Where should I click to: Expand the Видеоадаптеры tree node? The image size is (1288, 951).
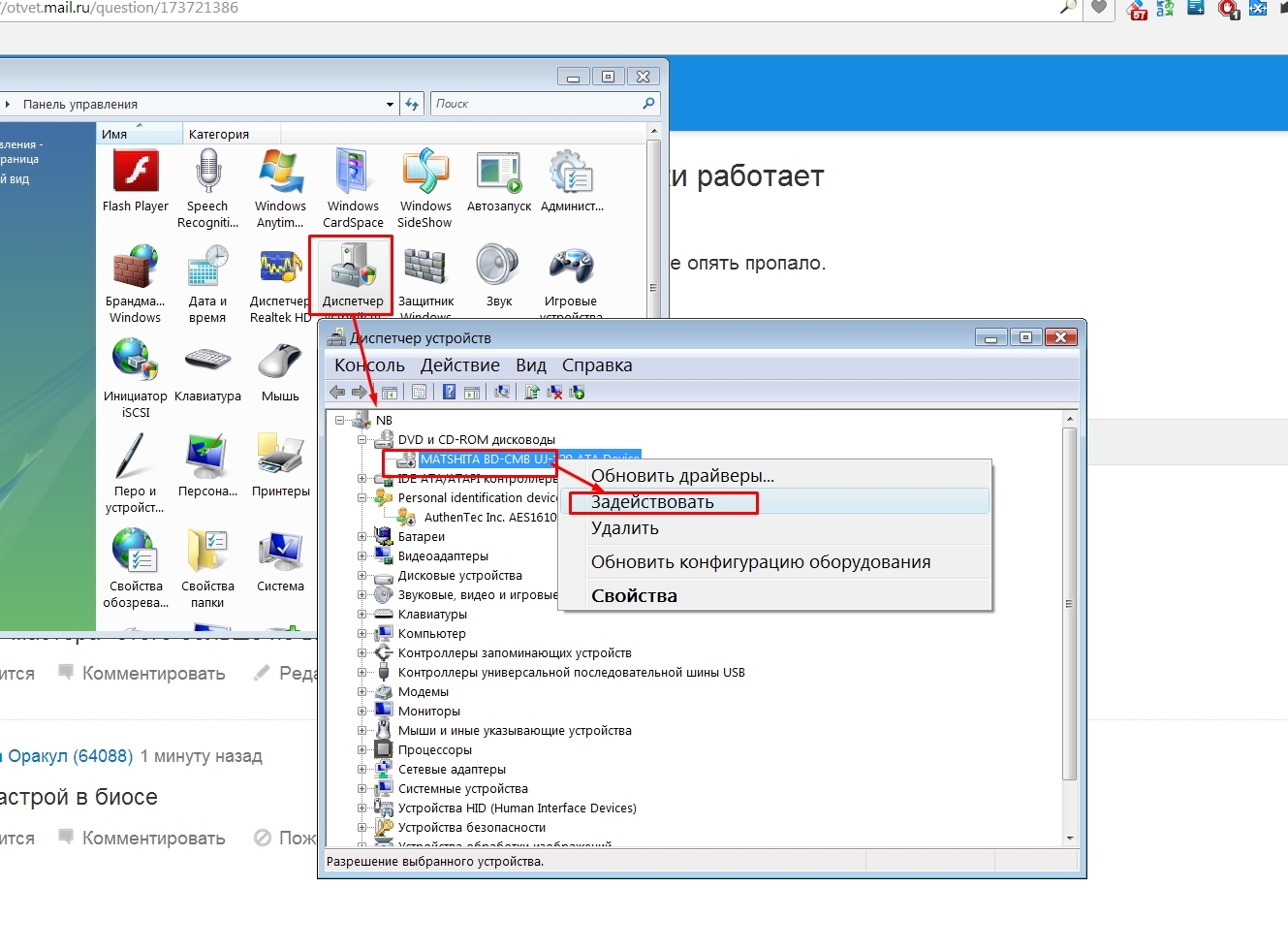(x=362, y=555)
